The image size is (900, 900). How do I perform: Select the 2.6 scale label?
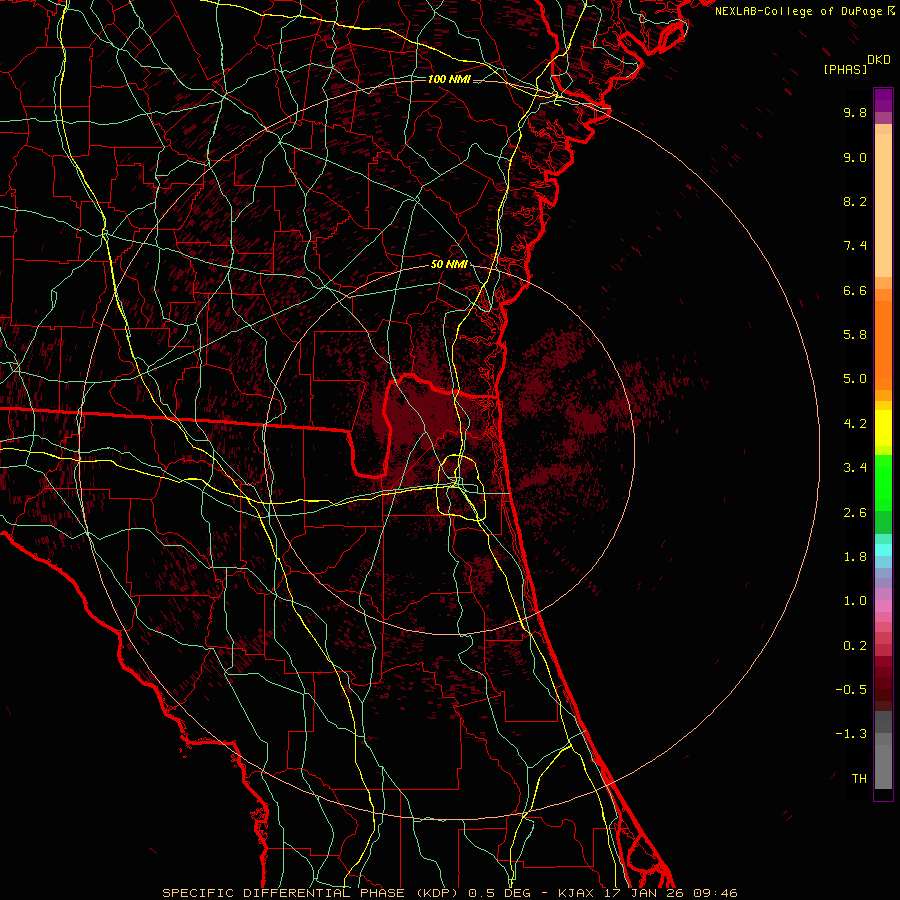(x=855, y=513)
